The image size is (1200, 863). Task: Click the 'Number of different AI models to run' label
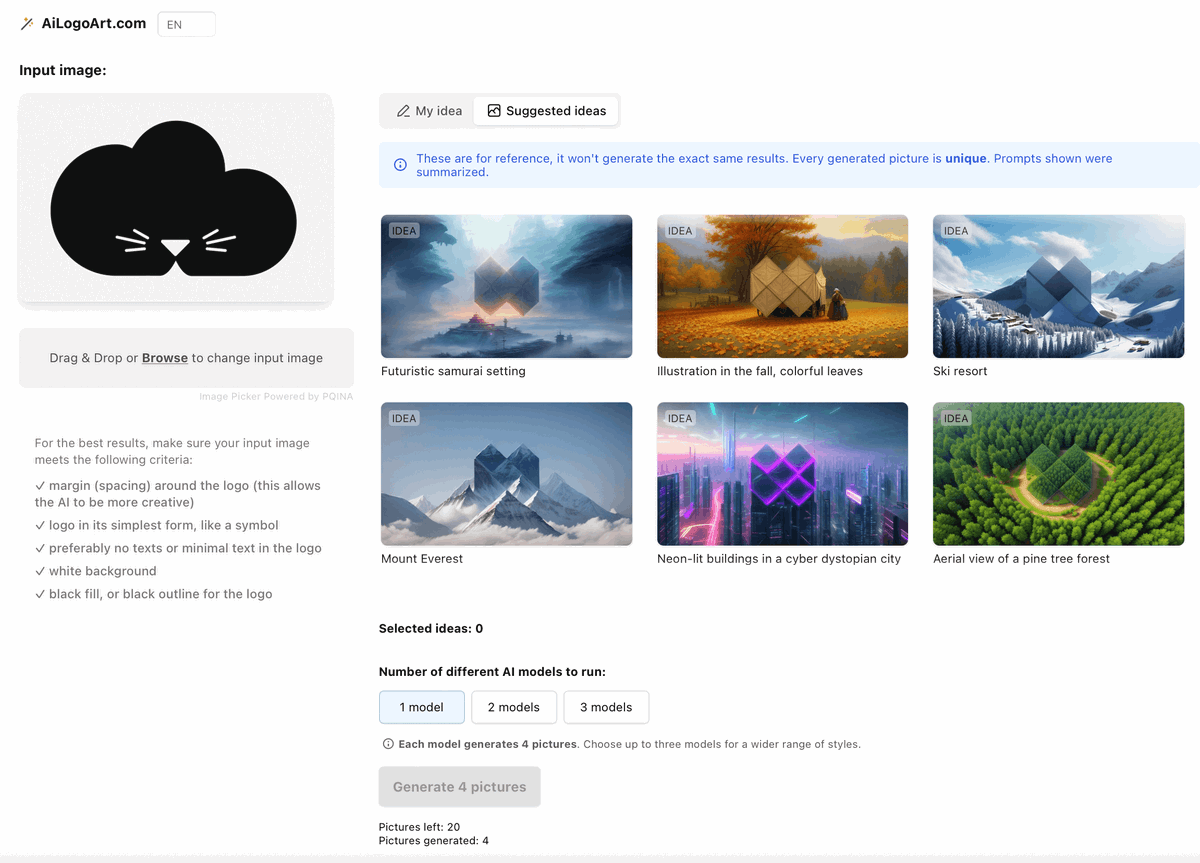[x=492, y=672]
